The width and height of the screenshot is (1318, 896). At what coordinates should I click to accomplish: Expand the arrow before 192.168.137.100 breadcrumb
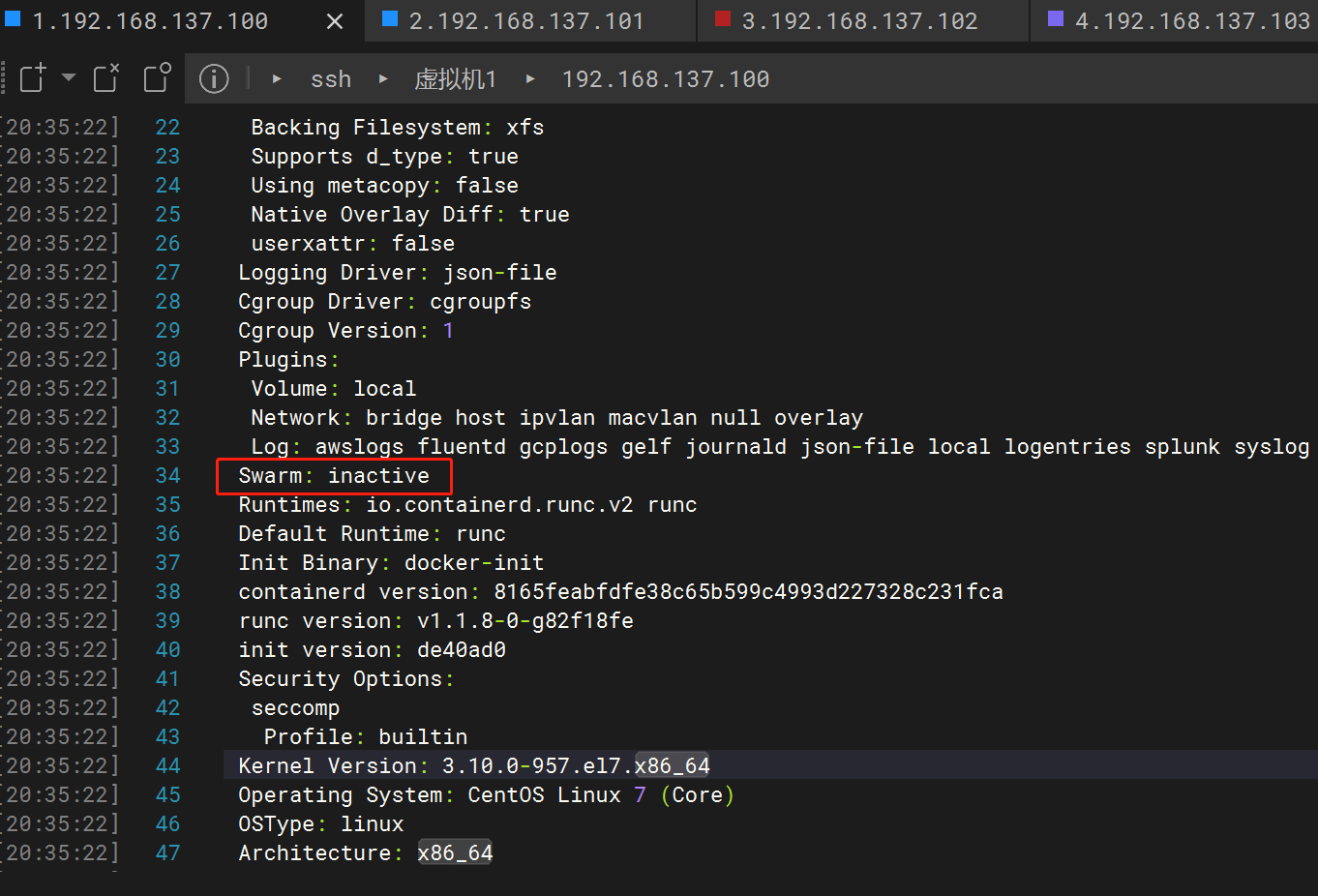coord(530,79)
